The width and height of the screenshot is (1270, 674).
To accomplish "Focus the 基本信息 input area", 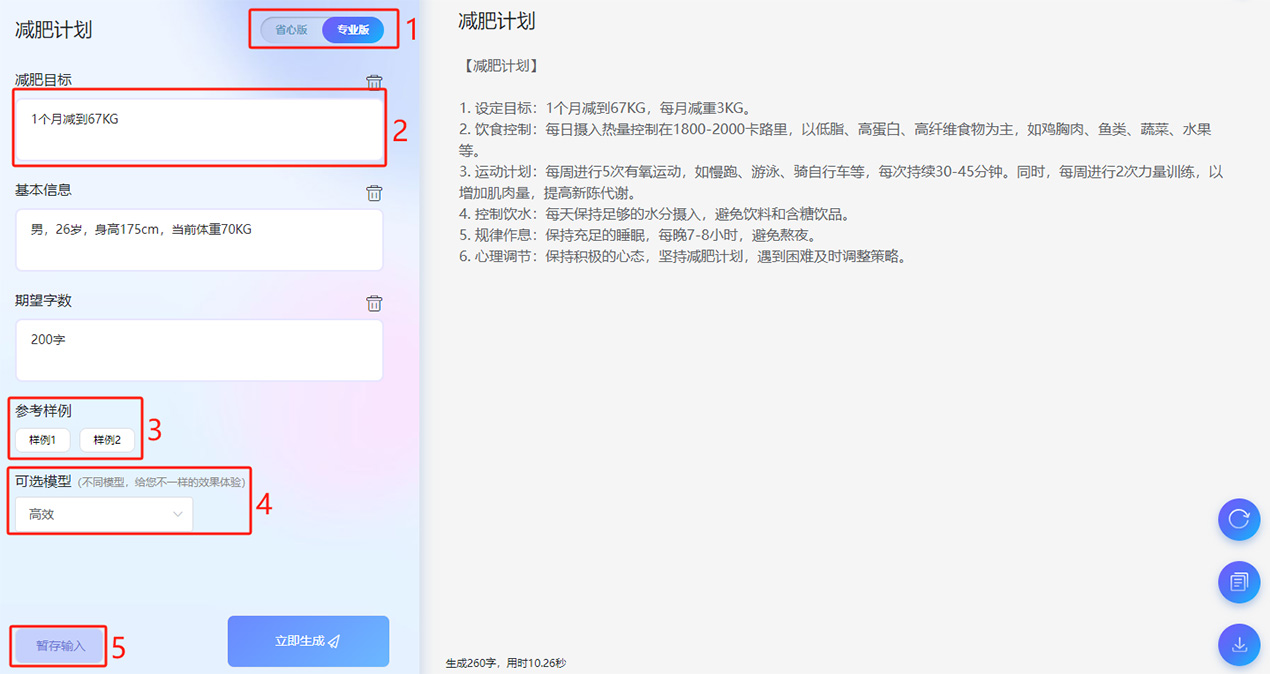I will pyautogui.click(x=198, y=240).
